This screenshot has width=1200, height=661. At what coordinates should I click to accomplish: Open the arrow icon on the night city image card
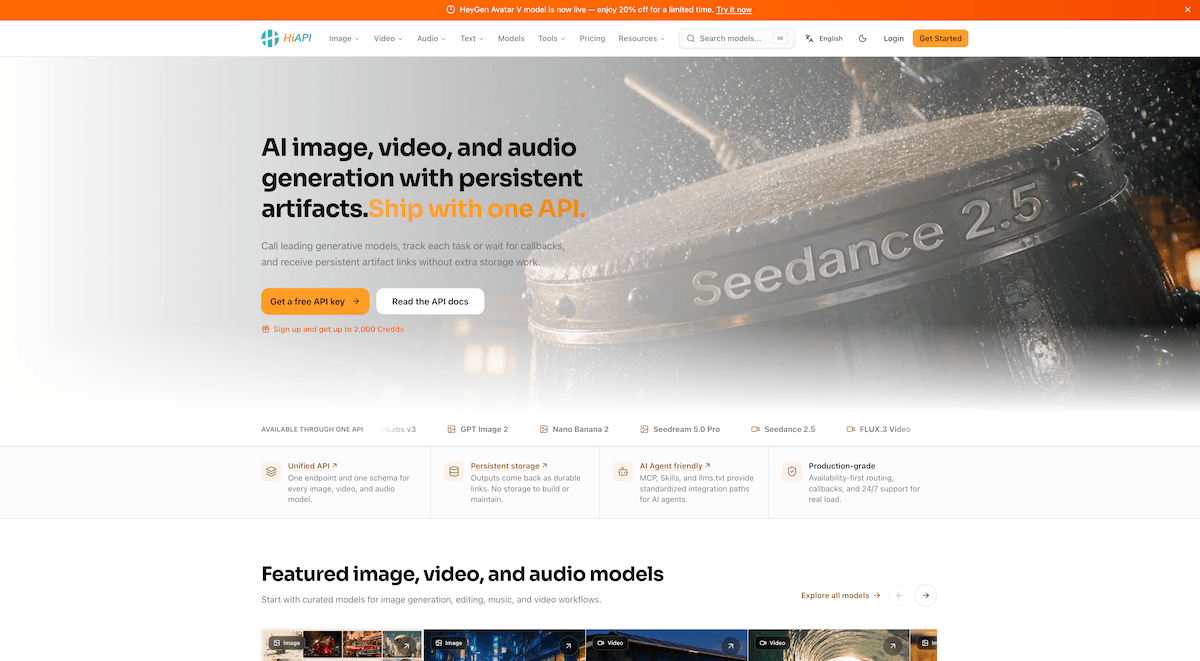click(x=569, y=647)
